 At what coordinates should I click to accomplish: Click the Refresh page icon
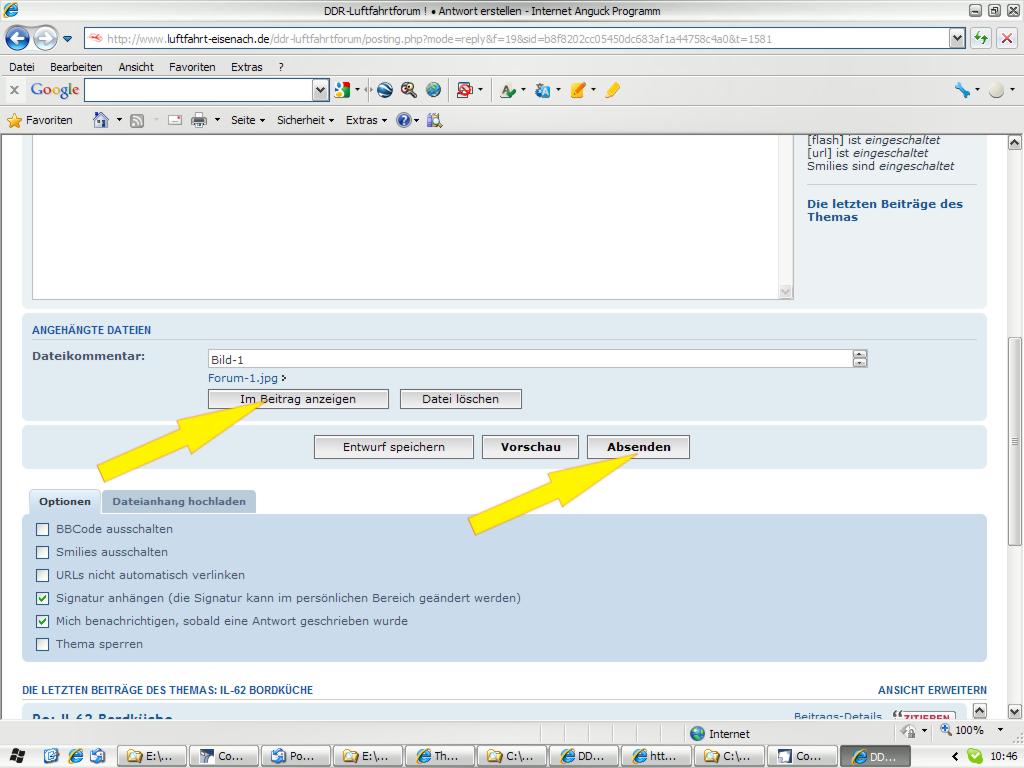click(981, 39)
